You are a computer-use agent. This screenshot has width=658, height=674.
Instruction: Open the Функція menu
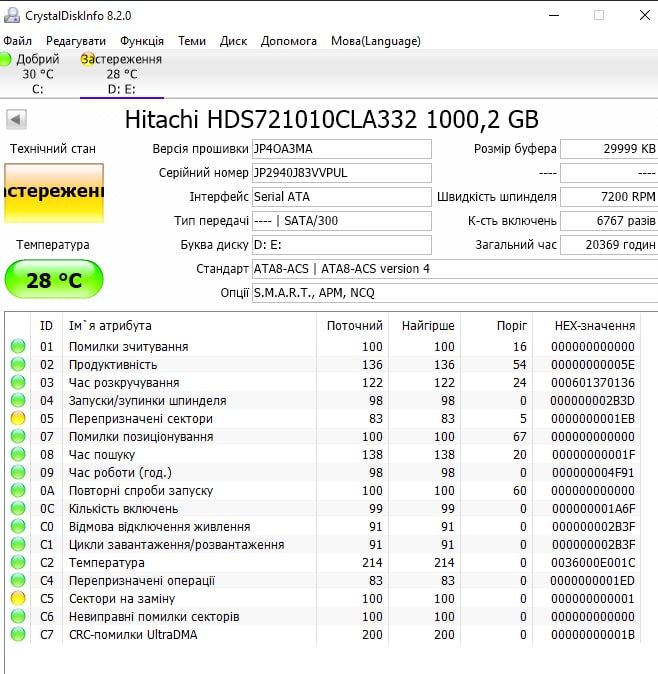coord(142,41)
